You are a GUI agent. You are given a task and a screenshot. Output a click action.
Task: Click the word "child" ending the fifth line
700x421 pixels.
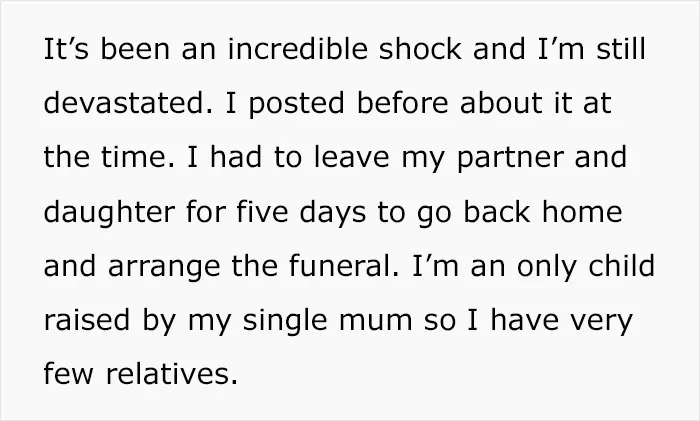tap(621, 265)
